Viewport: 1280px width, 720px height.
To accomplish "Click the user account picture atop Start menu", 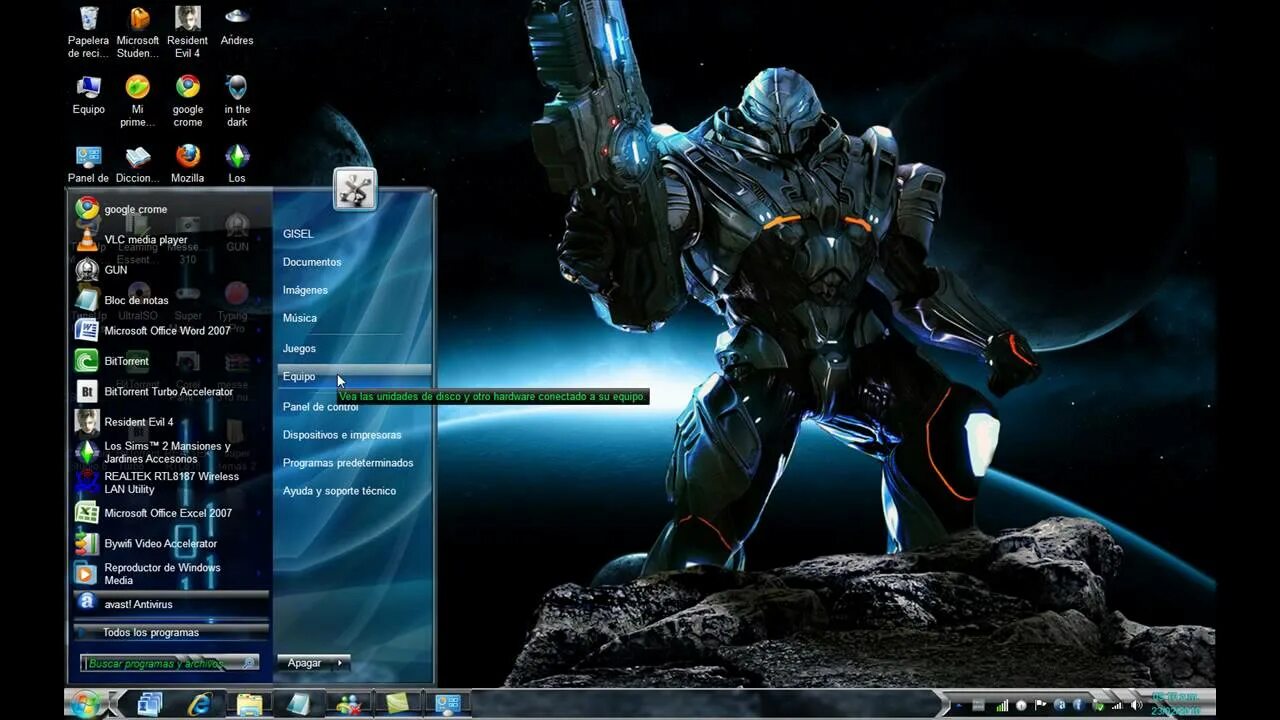I will [355, 190].
